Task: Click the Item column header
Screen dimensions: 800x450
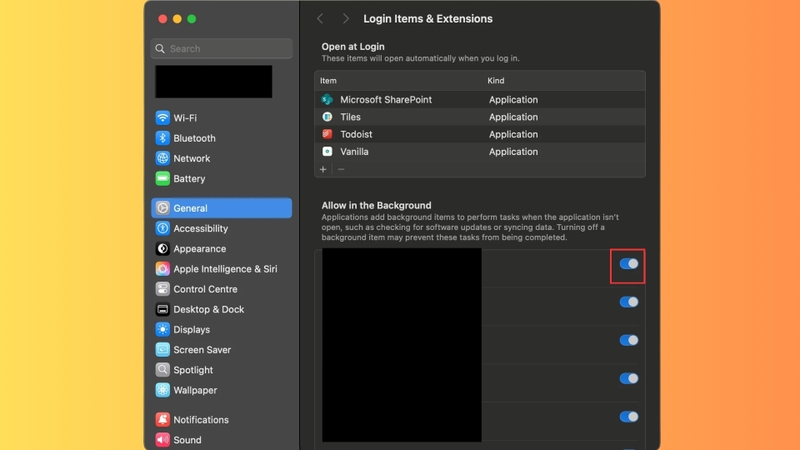Action: pos(328,81)
